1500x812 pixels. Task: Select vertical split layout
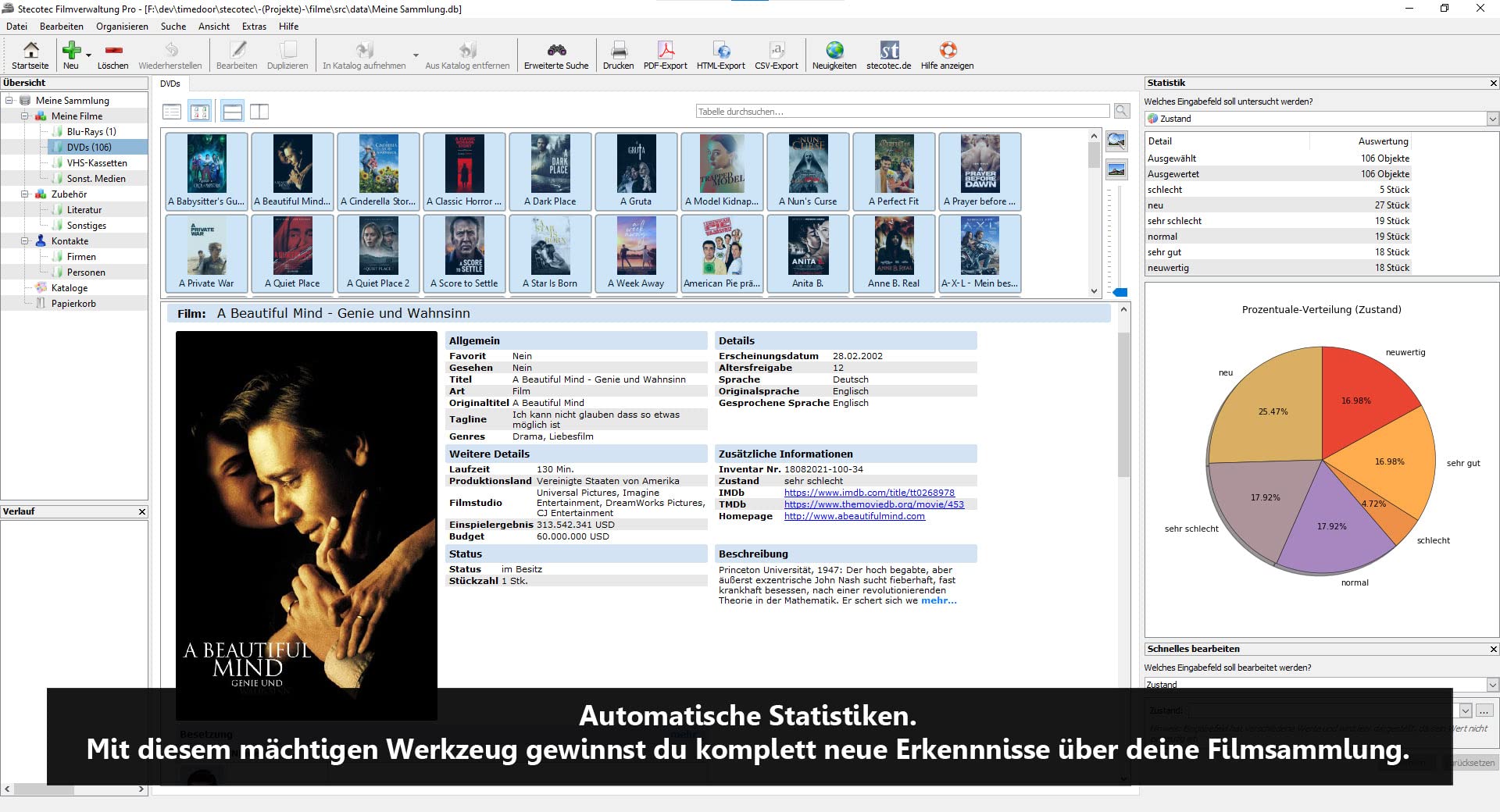[x=259, y=112]
